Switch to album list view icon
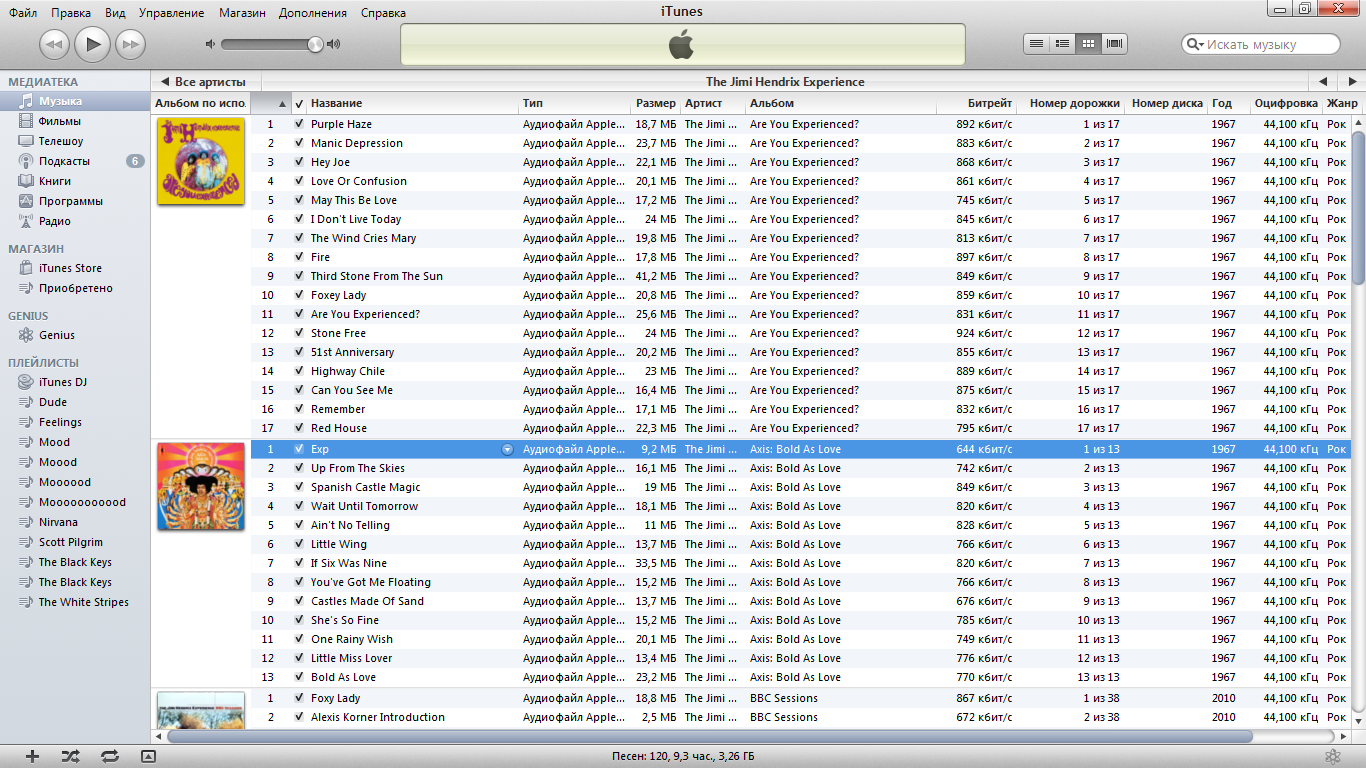The image size is (1366, 768). 1063,44
